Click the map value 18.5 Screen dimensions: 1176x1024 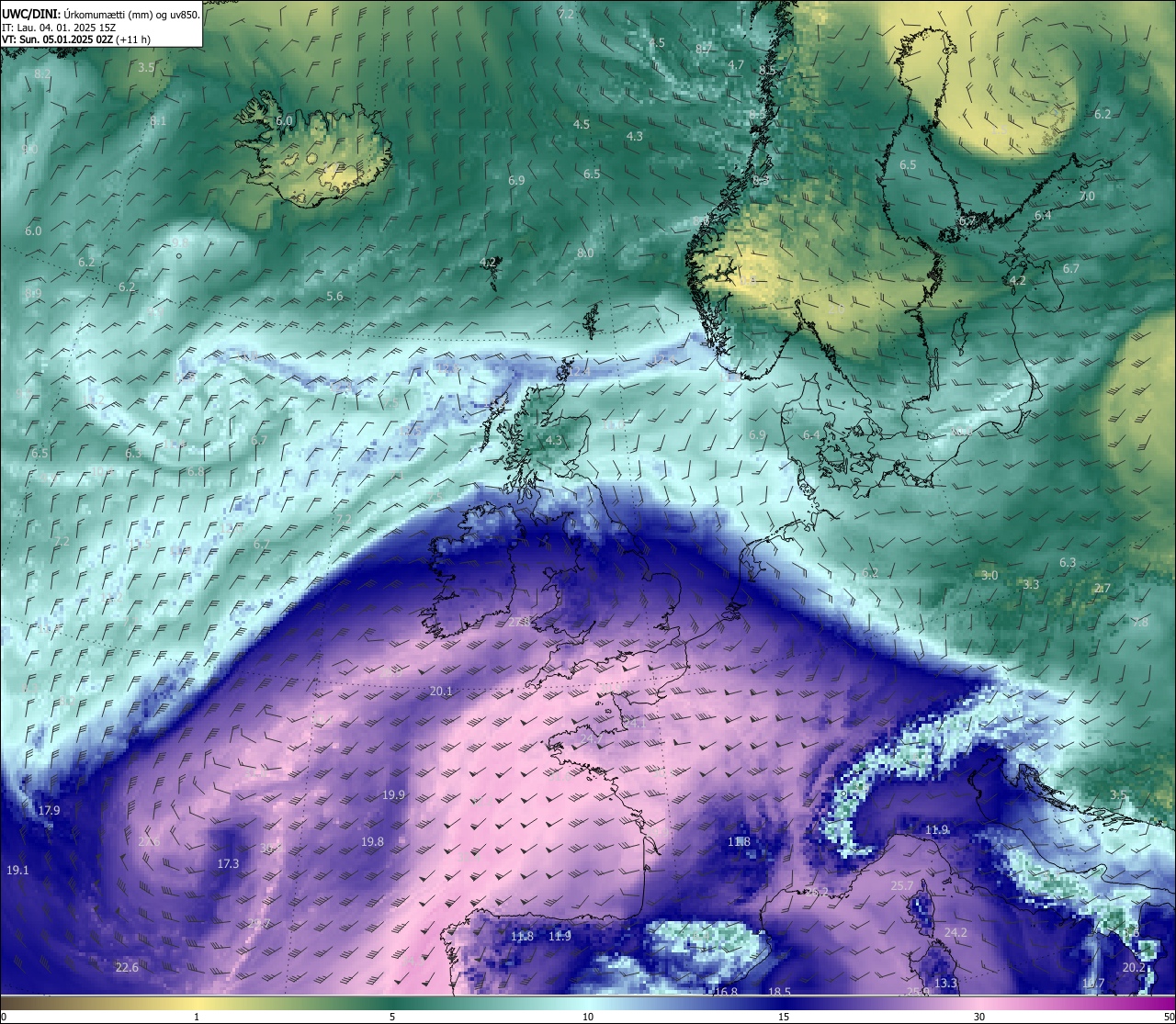tap(779, 992)
